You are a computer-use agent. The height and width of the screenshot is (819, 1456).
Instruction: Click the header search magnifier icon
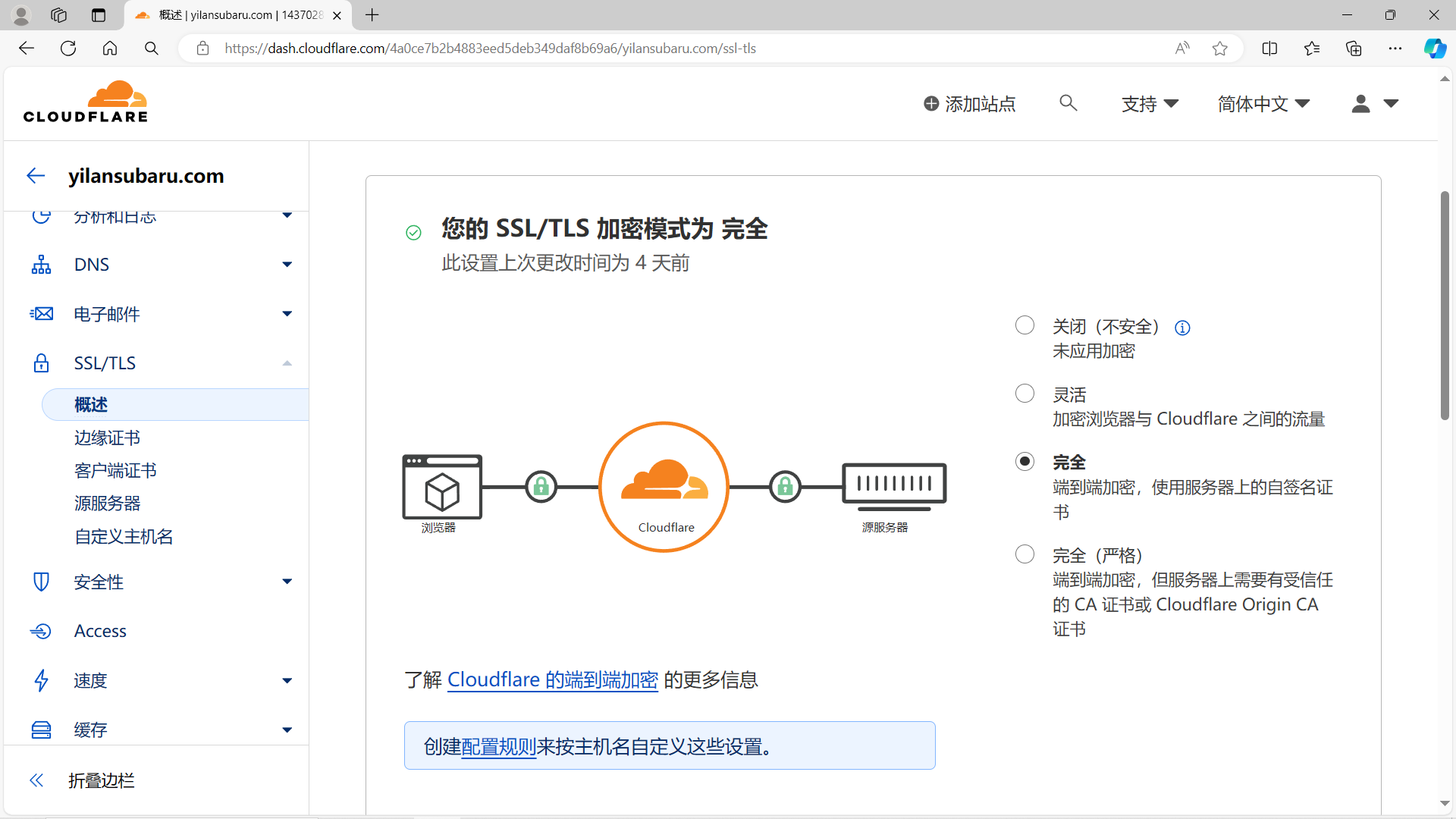(x=1068, y=103)
